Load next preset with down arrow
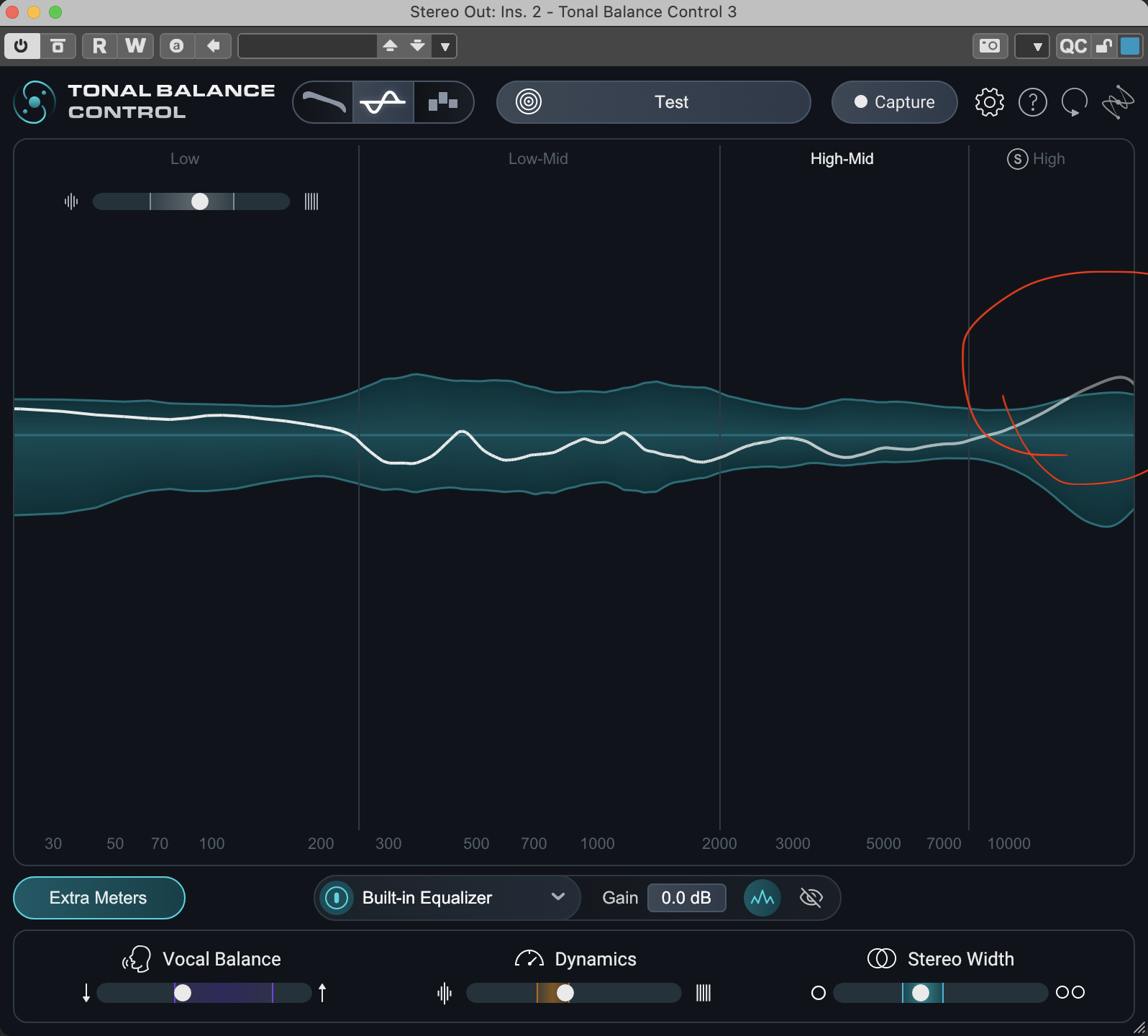The width and height of the screenshot is (1148, 1036). 417,46
